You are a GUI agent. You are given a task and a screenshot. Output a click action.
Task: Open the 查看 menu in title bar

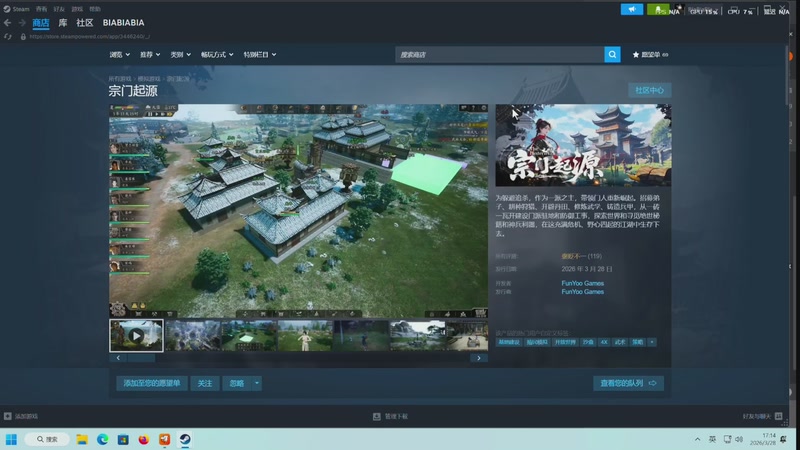click(x=41, y=9)
